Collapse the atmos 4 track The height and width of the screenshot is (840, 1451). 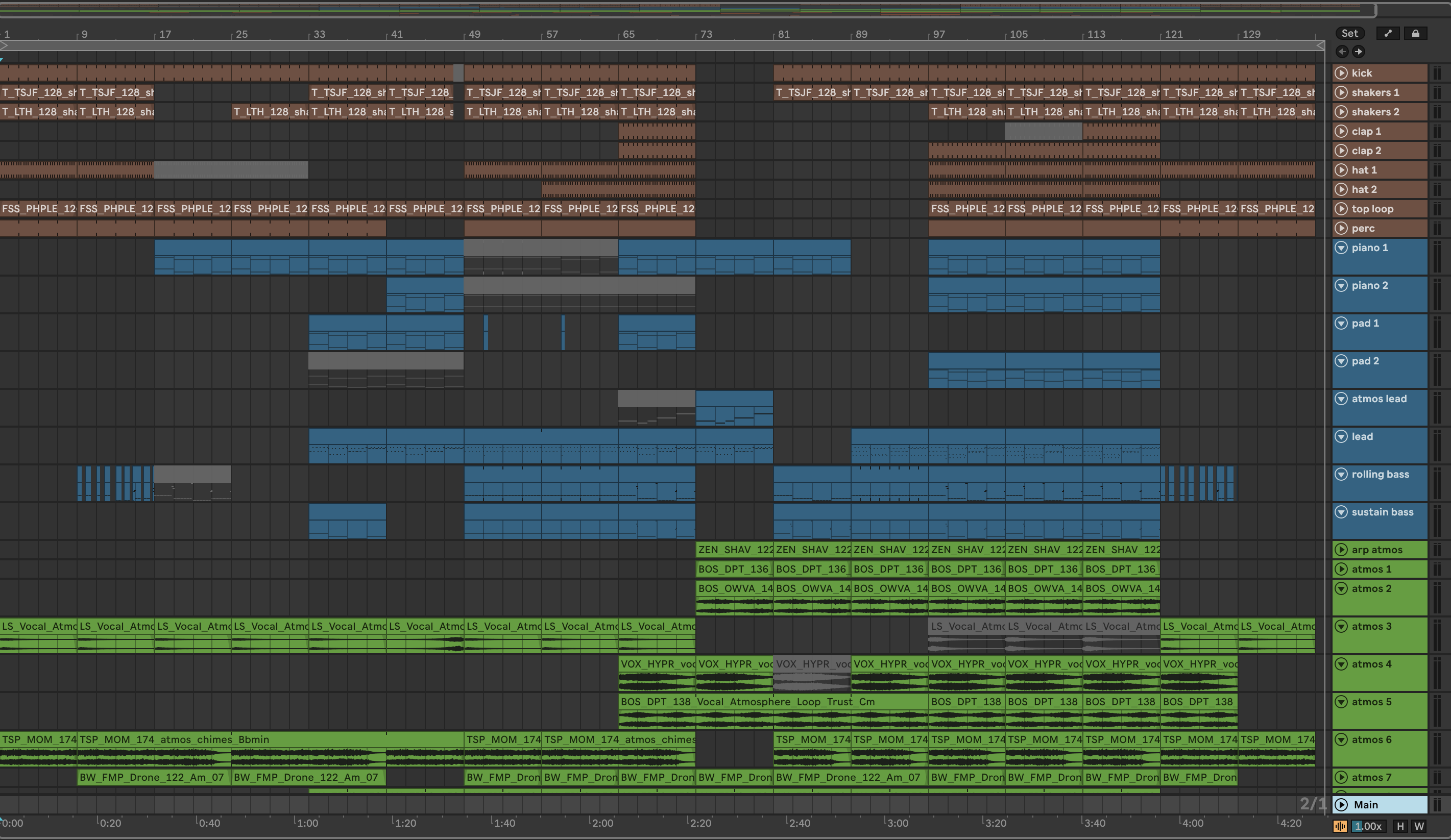1341,664
